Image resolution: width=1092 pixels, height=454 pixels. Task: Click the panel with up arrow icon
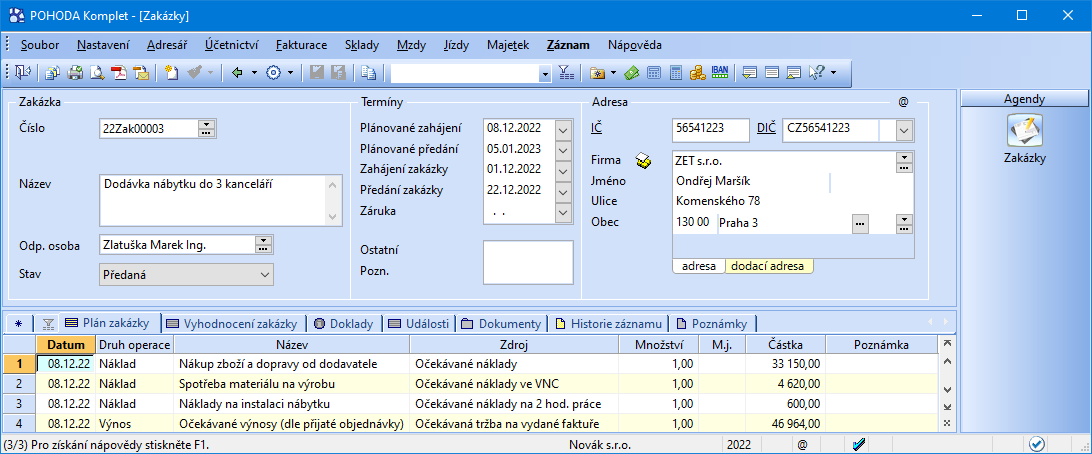point(793,72)
